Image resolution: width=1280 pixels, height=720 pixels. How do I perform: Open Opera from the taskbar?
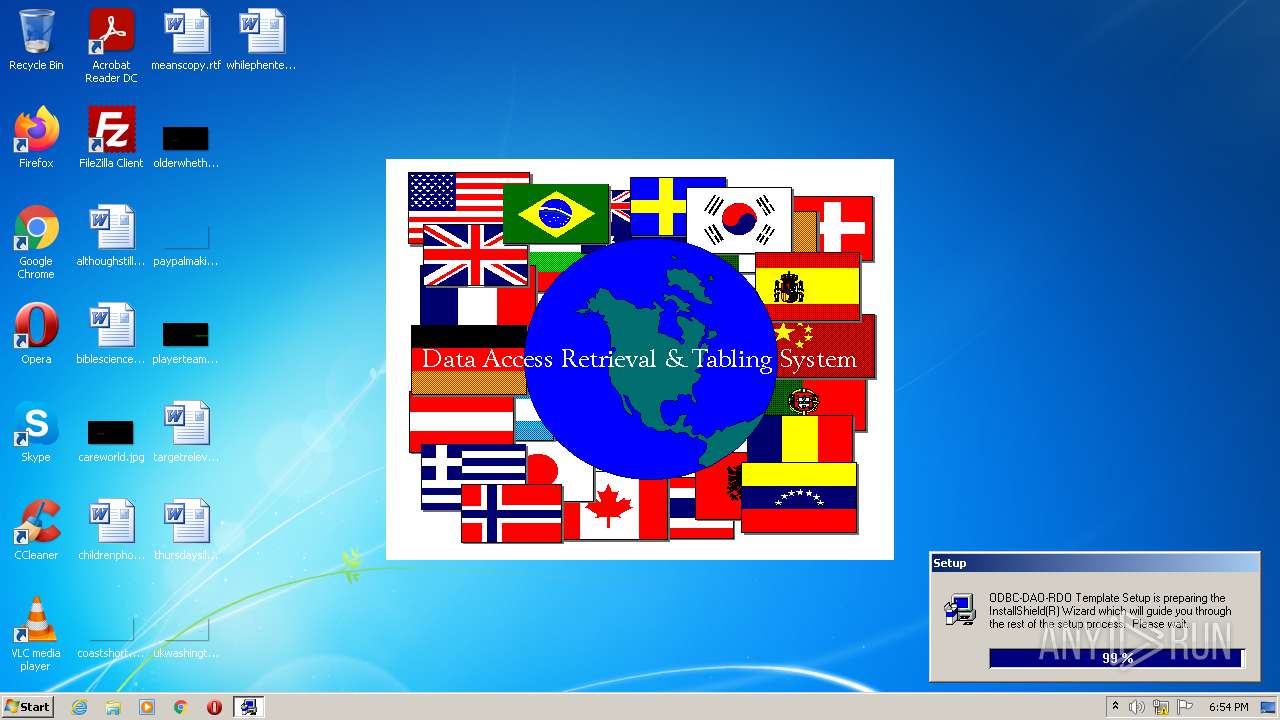pos(214,707)
